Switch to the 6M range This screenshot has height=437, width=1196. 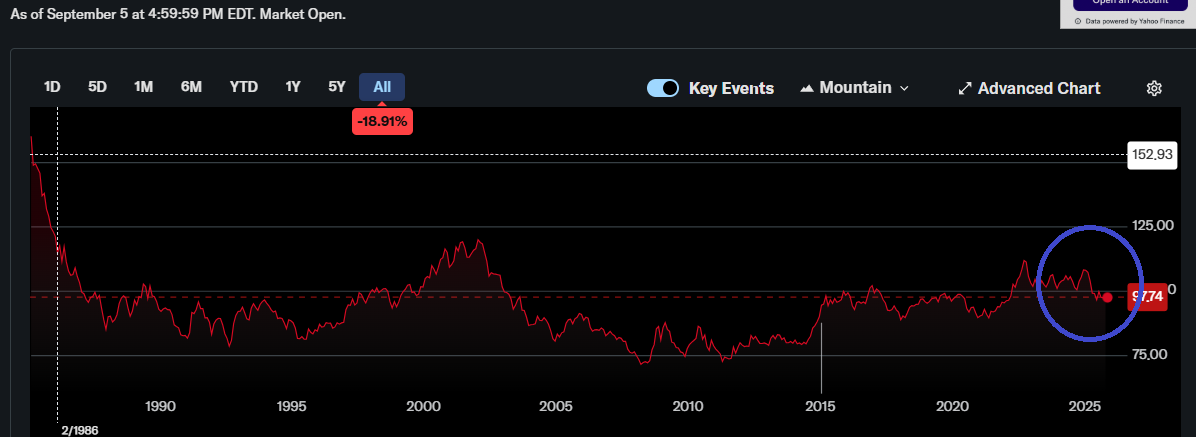[191, 87]
